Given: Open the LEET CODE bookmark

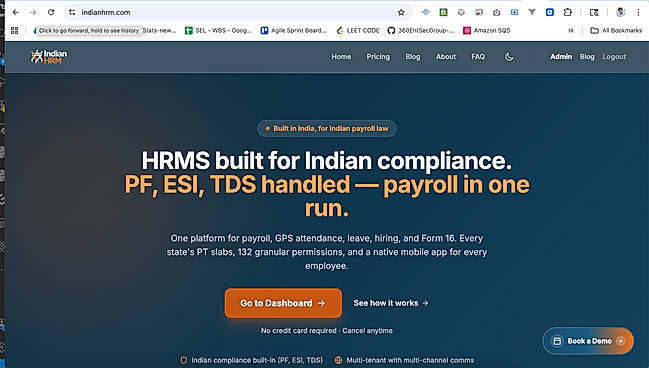Looking at the screenshot, I should (358, 30).
